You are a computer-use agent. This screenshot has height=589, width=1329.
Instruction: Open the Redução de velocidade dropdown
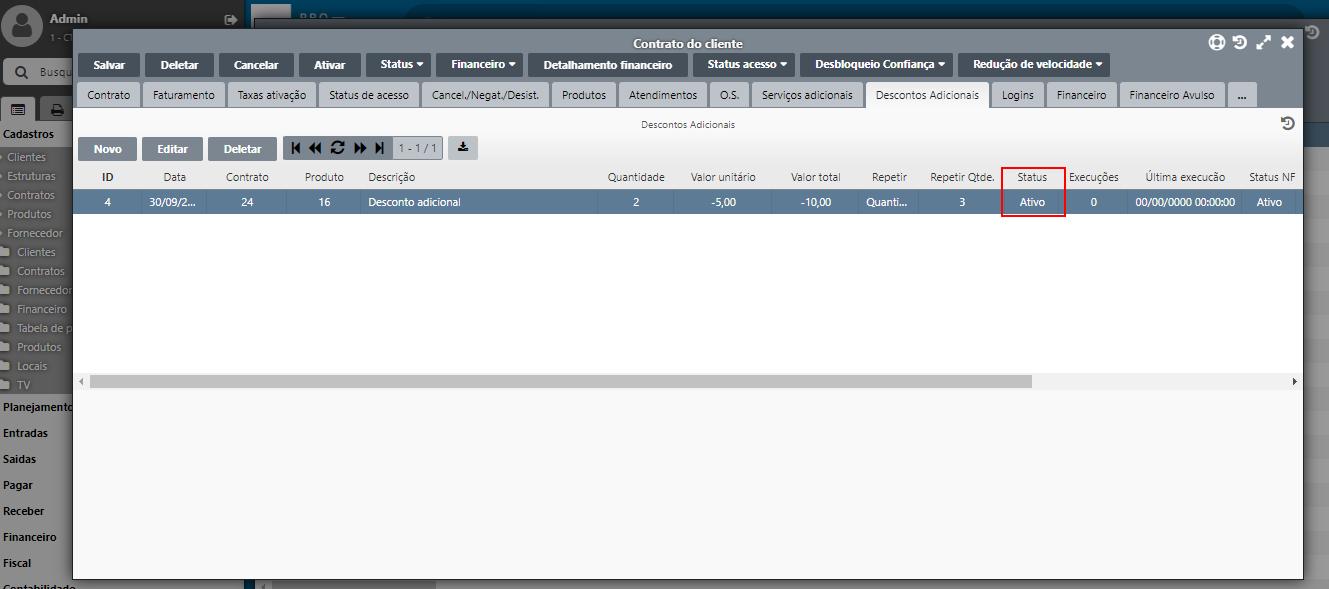click(x=1037, y=65)
